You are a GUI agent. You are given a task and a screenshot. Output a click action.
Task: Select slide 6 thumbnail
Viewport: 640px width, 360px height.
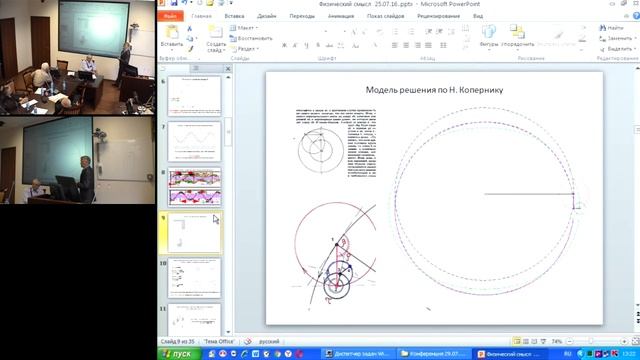click(194, 96)
